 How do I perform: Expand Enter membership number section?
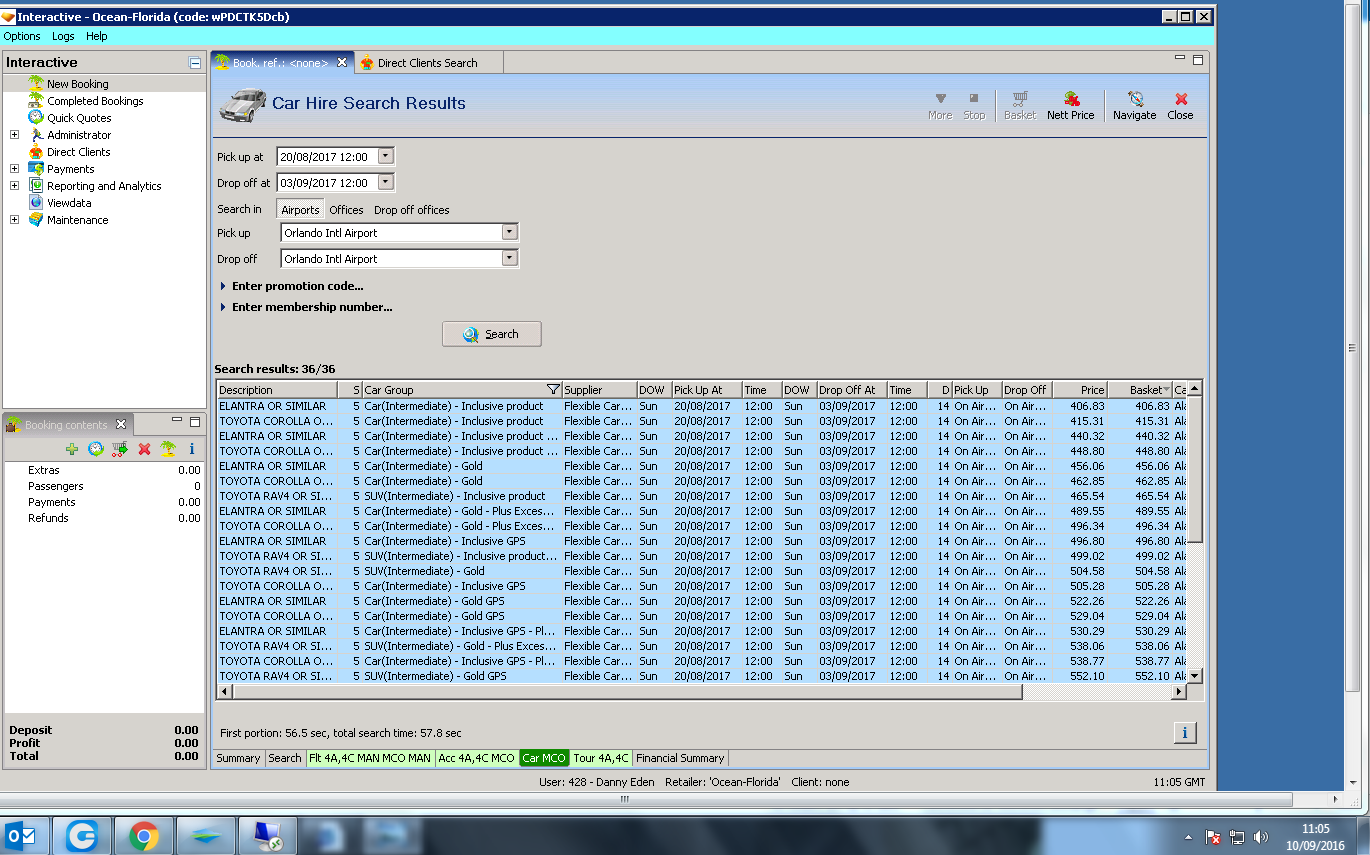(306, 307)
